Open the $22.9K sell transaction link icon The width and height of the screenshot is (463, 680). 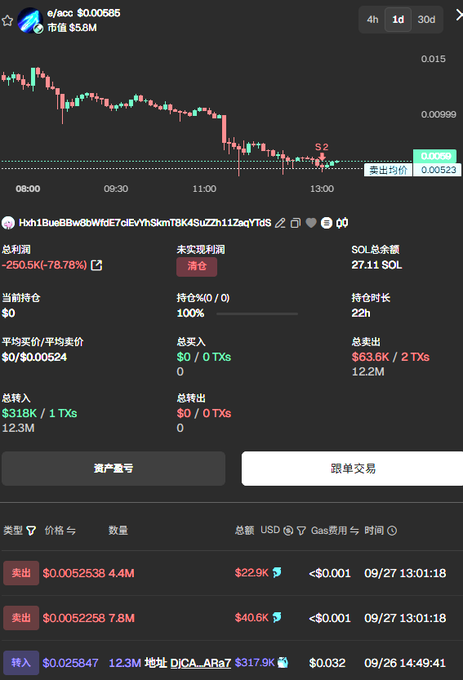277,572
